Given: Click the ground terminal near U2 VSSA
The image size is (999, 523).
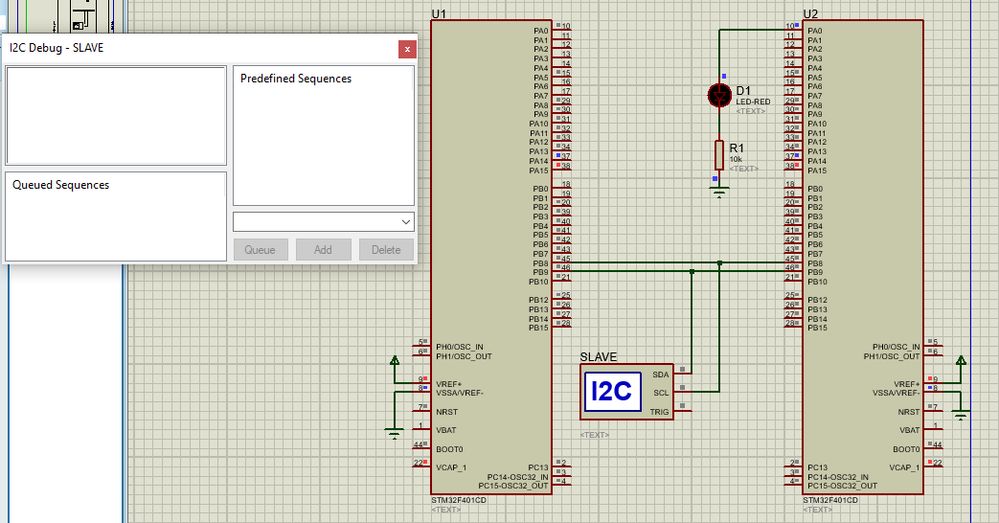Looking at the screenshot, I should pyautogui.click(x=961, y=415).
